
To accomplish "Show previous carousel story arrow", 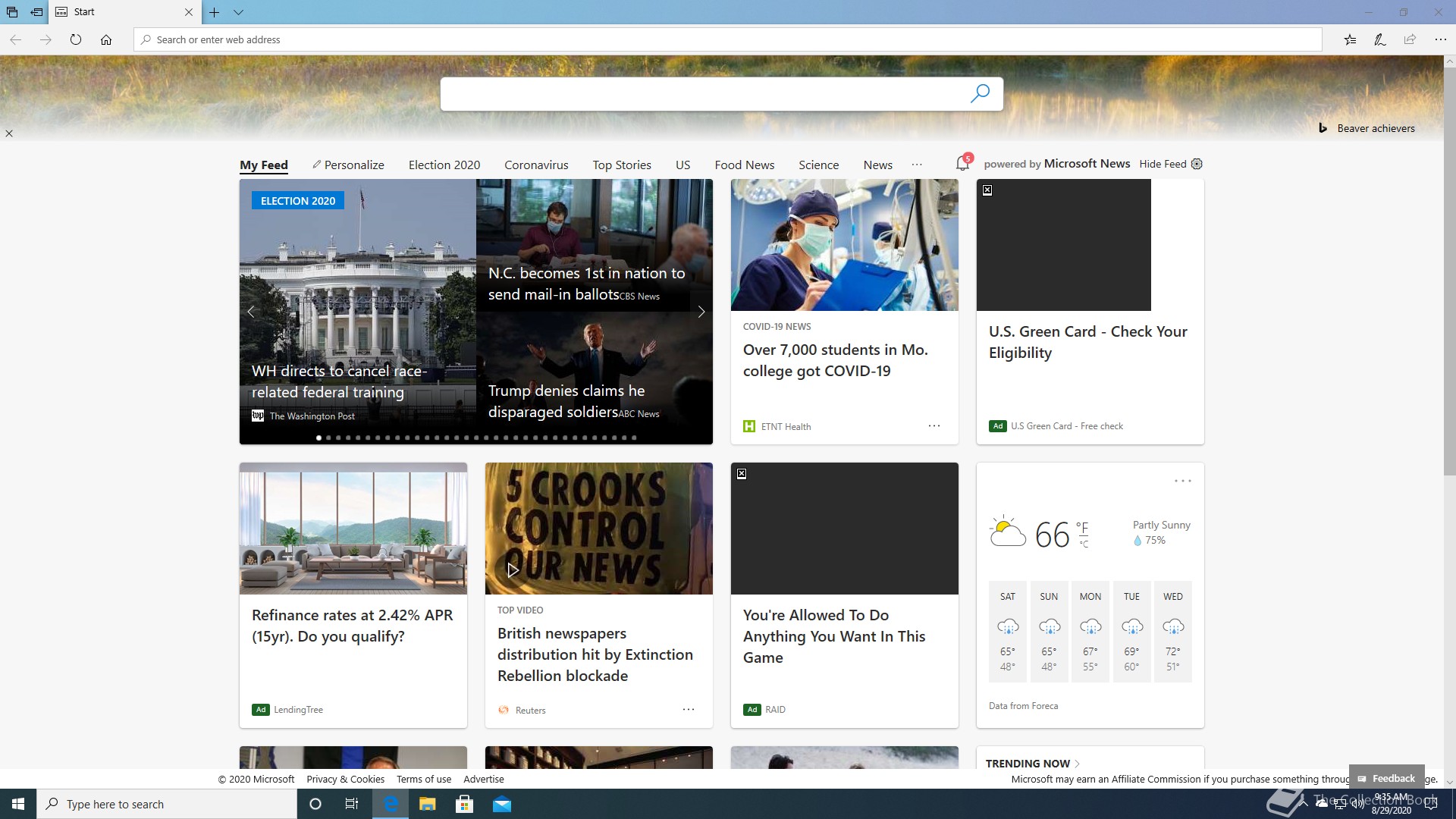I will tap(251, 311).
